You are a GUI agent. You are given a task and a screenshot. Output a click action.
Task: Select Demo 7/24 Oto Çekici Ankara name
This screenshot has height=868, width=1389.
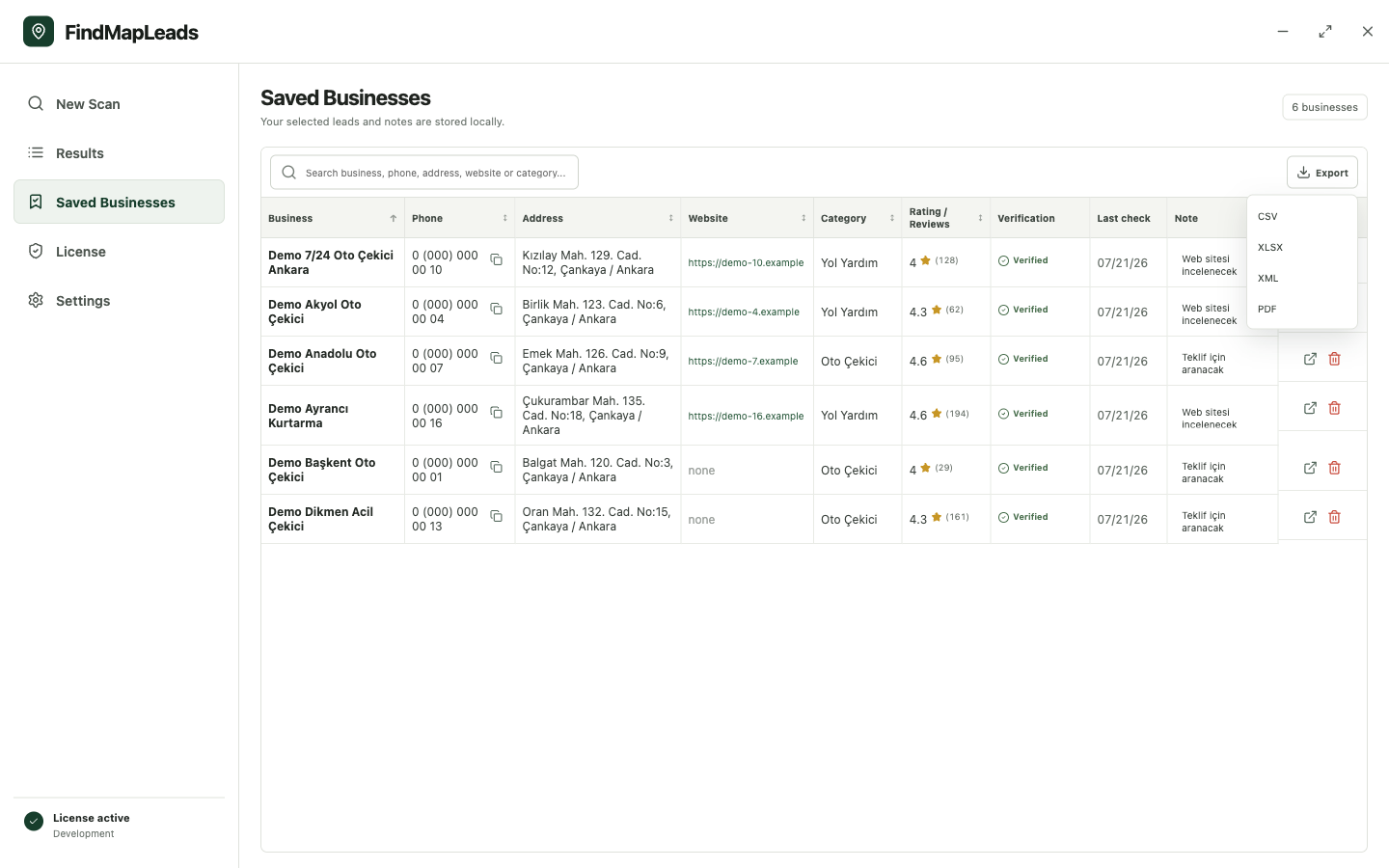pyautogui.click(x=331, y=262)
